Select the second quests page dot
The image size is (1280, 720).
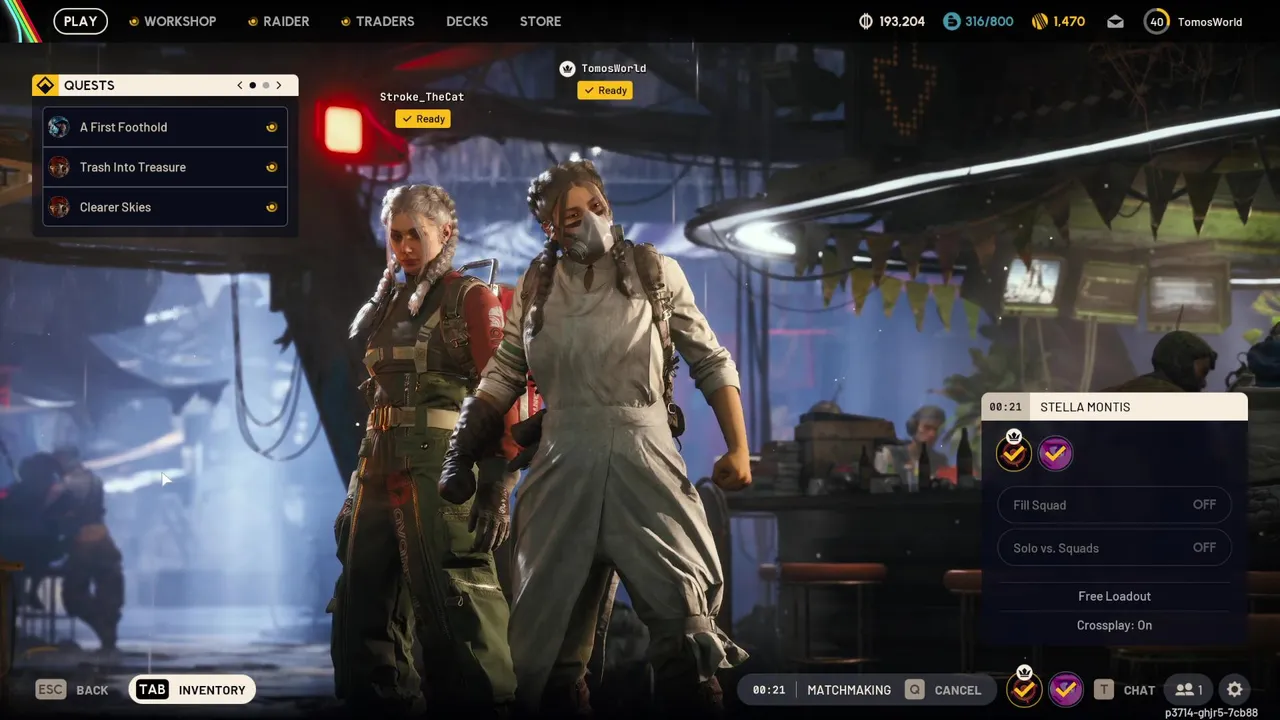(x=266, y=85)
